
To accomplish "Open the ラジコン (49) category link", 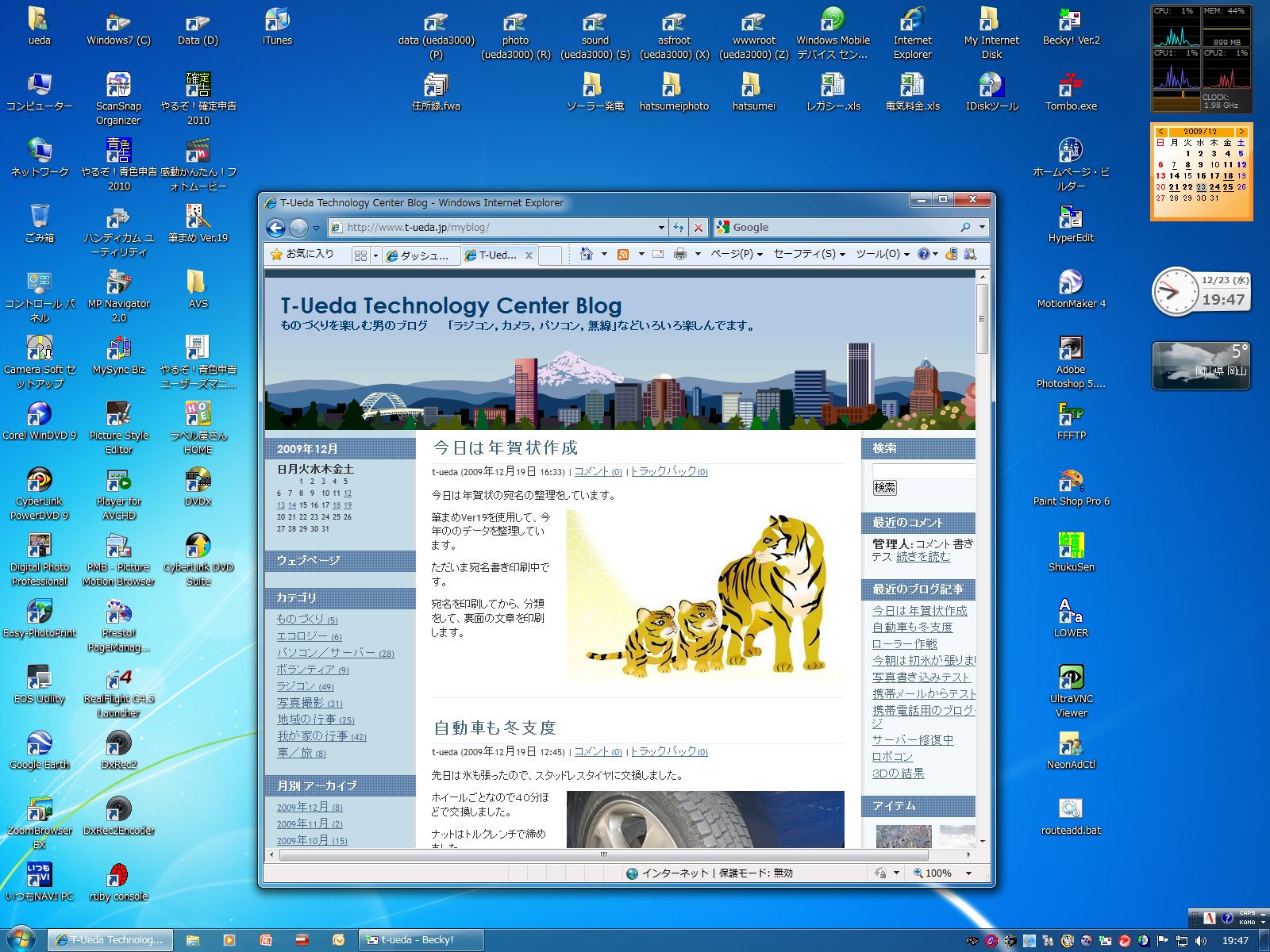I will (x=305, y=686).
